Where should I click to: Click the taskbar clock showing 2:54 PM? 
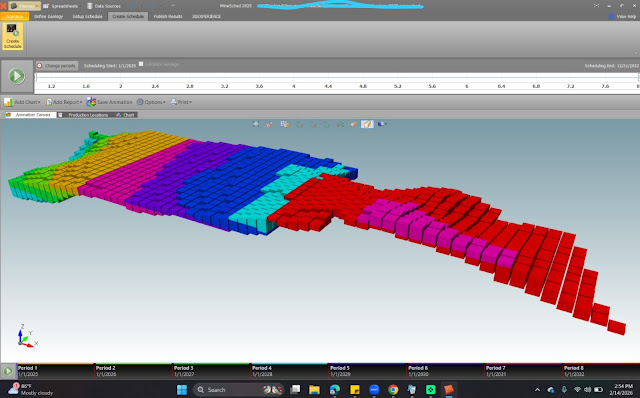620,389
